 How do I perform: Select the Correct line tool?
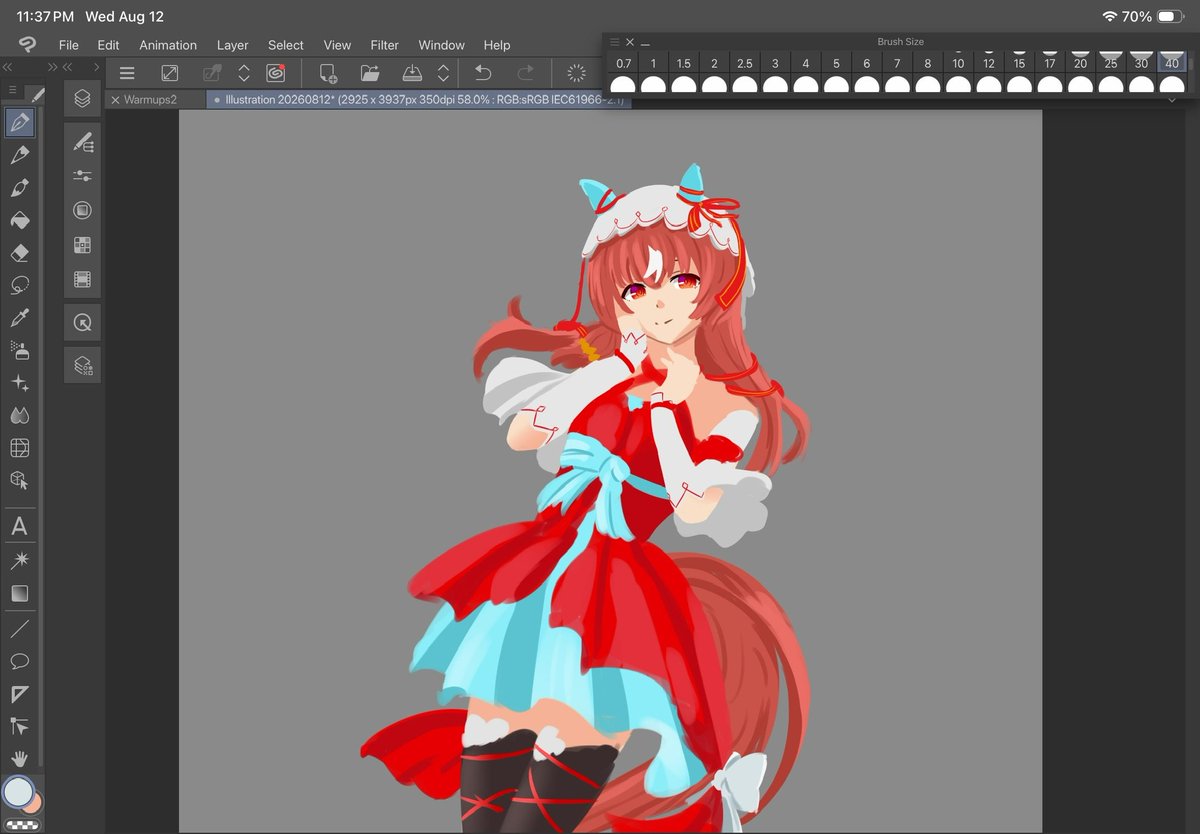click(x=19, y=726)
